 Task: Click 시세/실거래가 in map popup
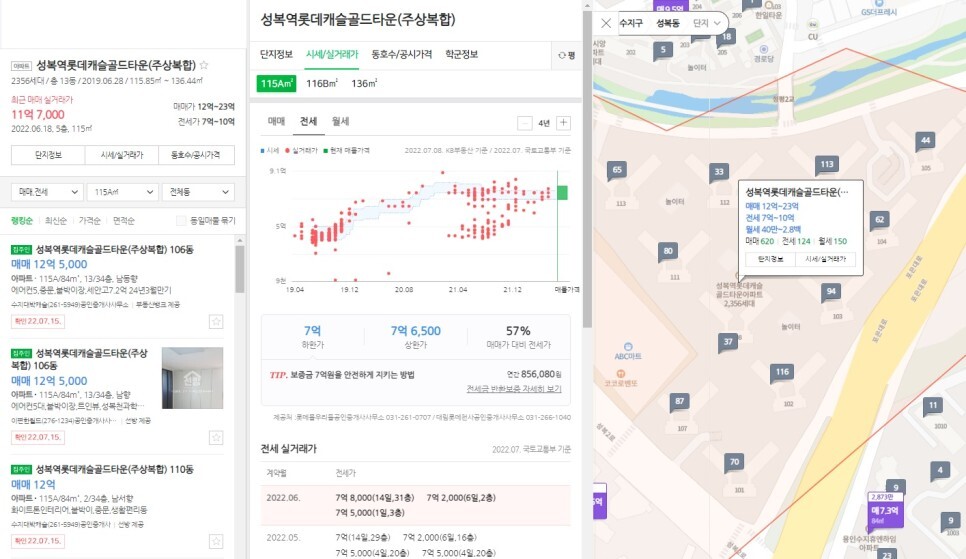[826, 259]
